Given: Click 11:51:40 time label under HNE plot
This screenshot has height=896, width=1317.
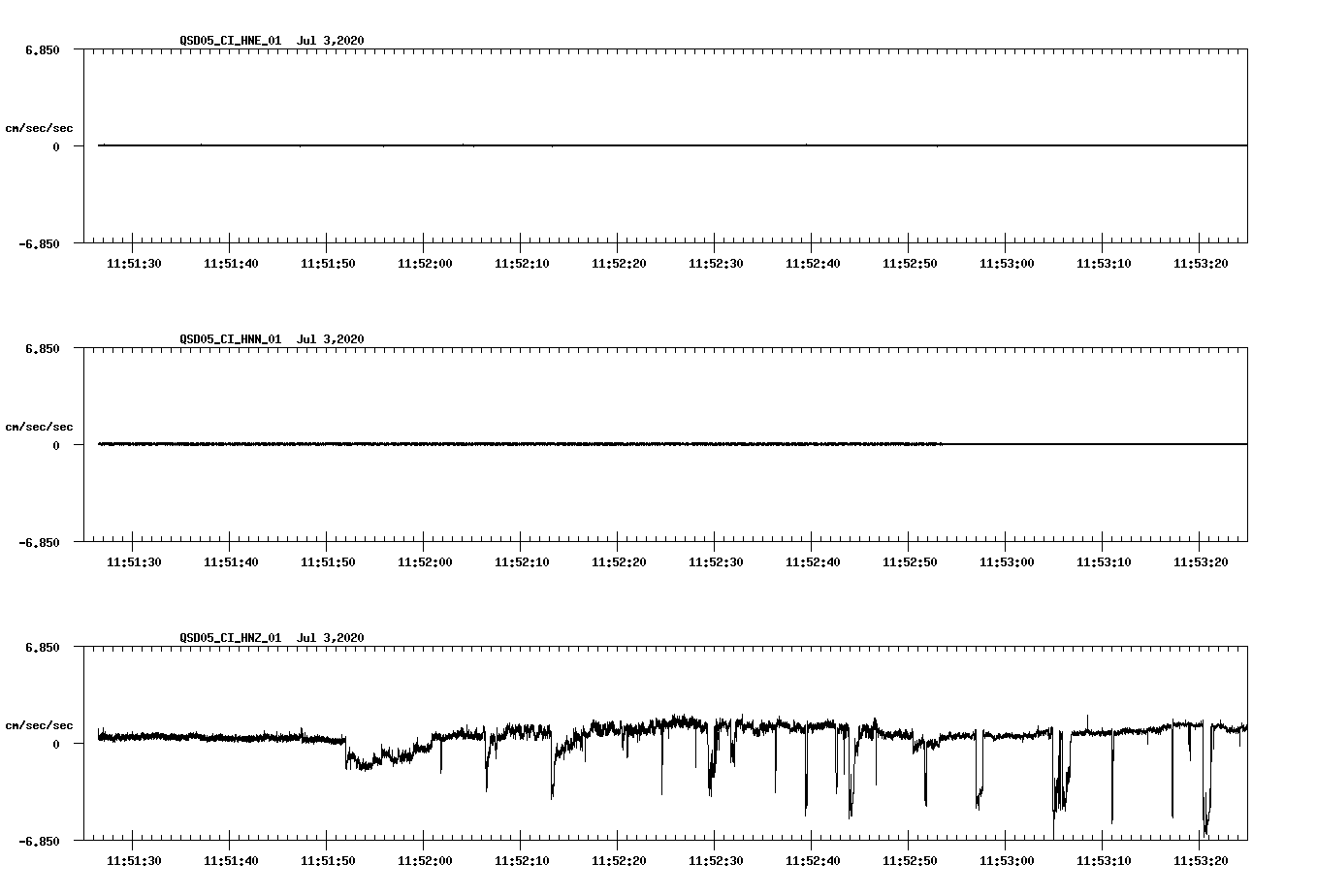Looking at the screenshot, I should (x=231, y=264).
